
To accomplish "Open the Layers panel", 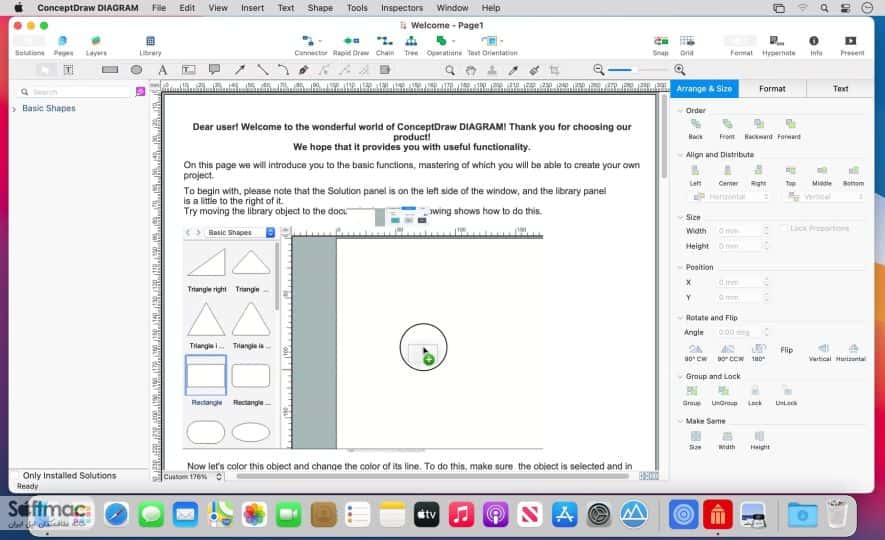I will (96, 45).
